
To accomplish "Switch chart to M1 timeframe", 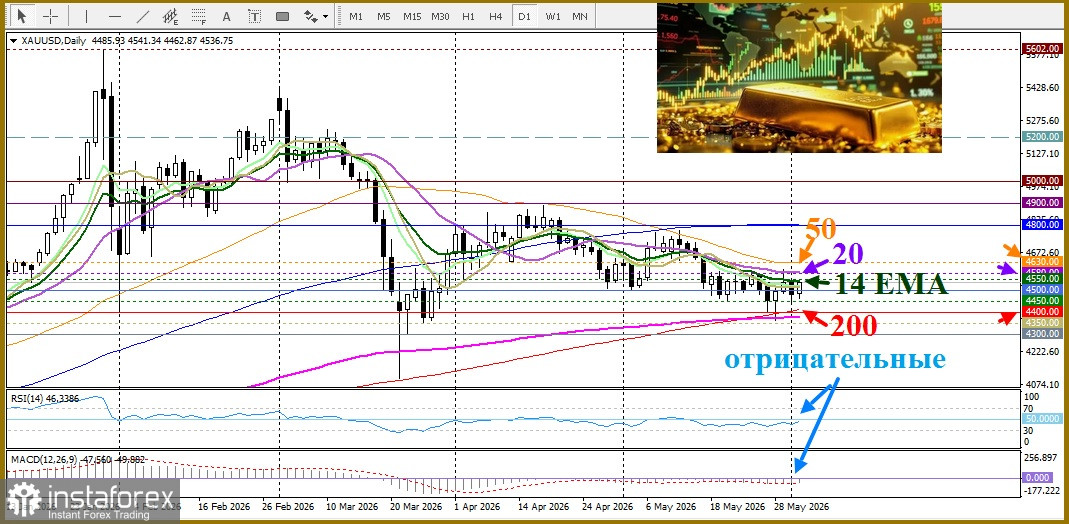I will (356, 16).
